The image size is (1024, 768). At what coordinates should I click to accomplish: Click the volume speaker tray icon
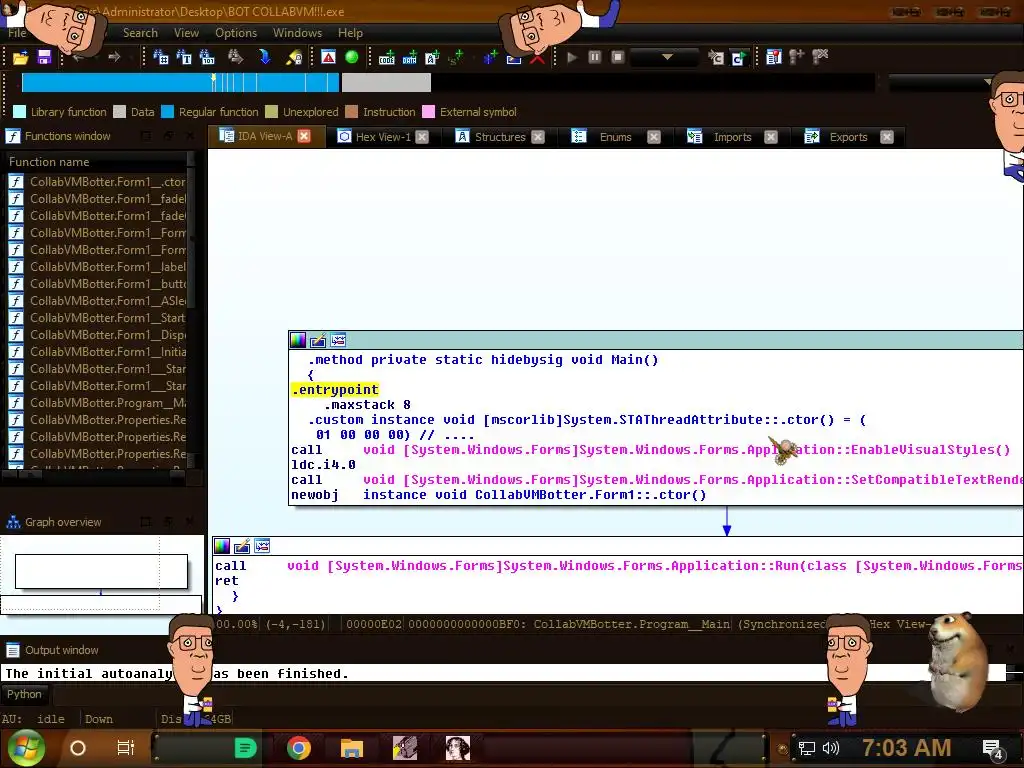coord(831,748)
